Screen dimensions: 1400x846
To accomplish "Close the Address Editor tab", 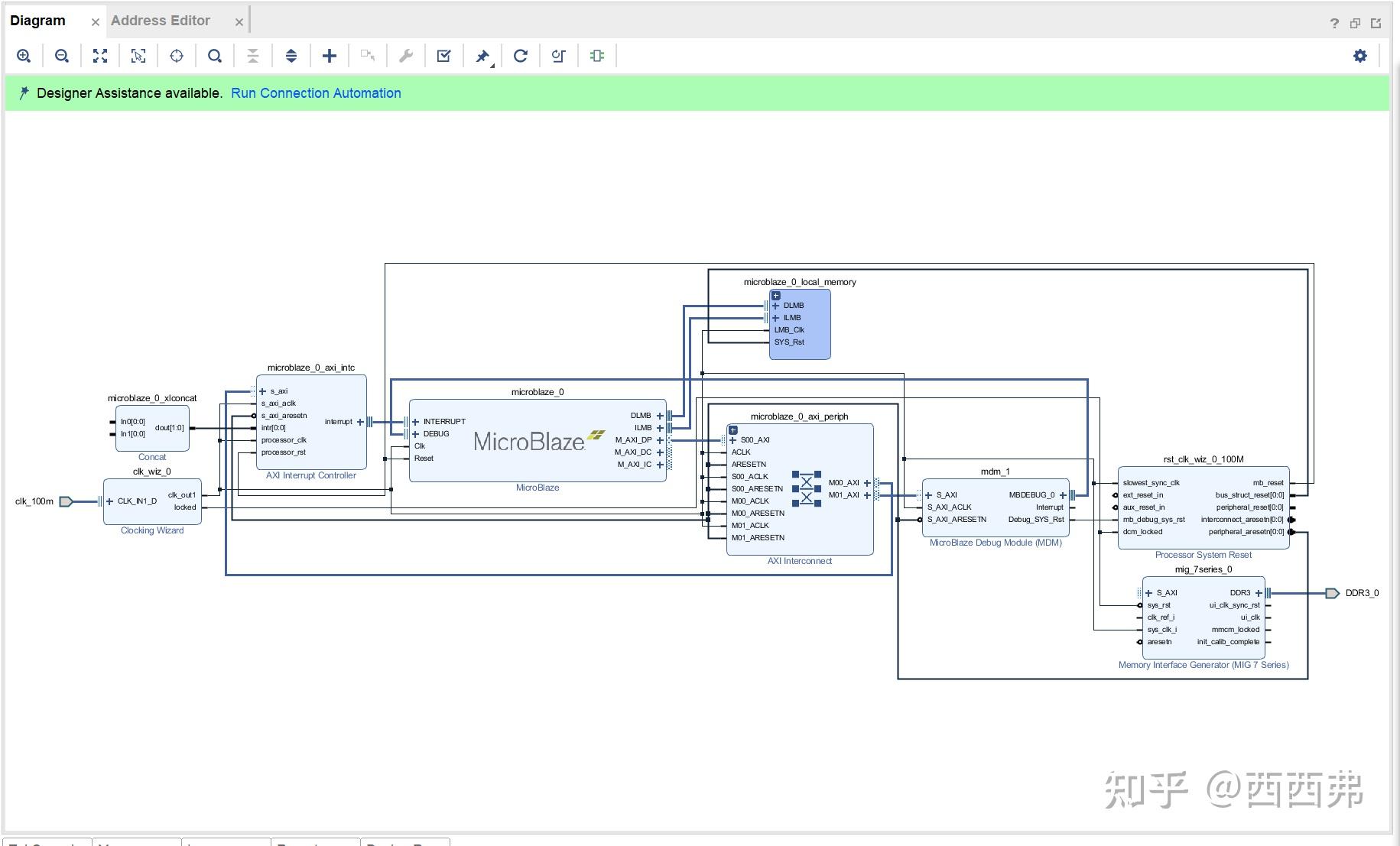I will tap(239, 22).
